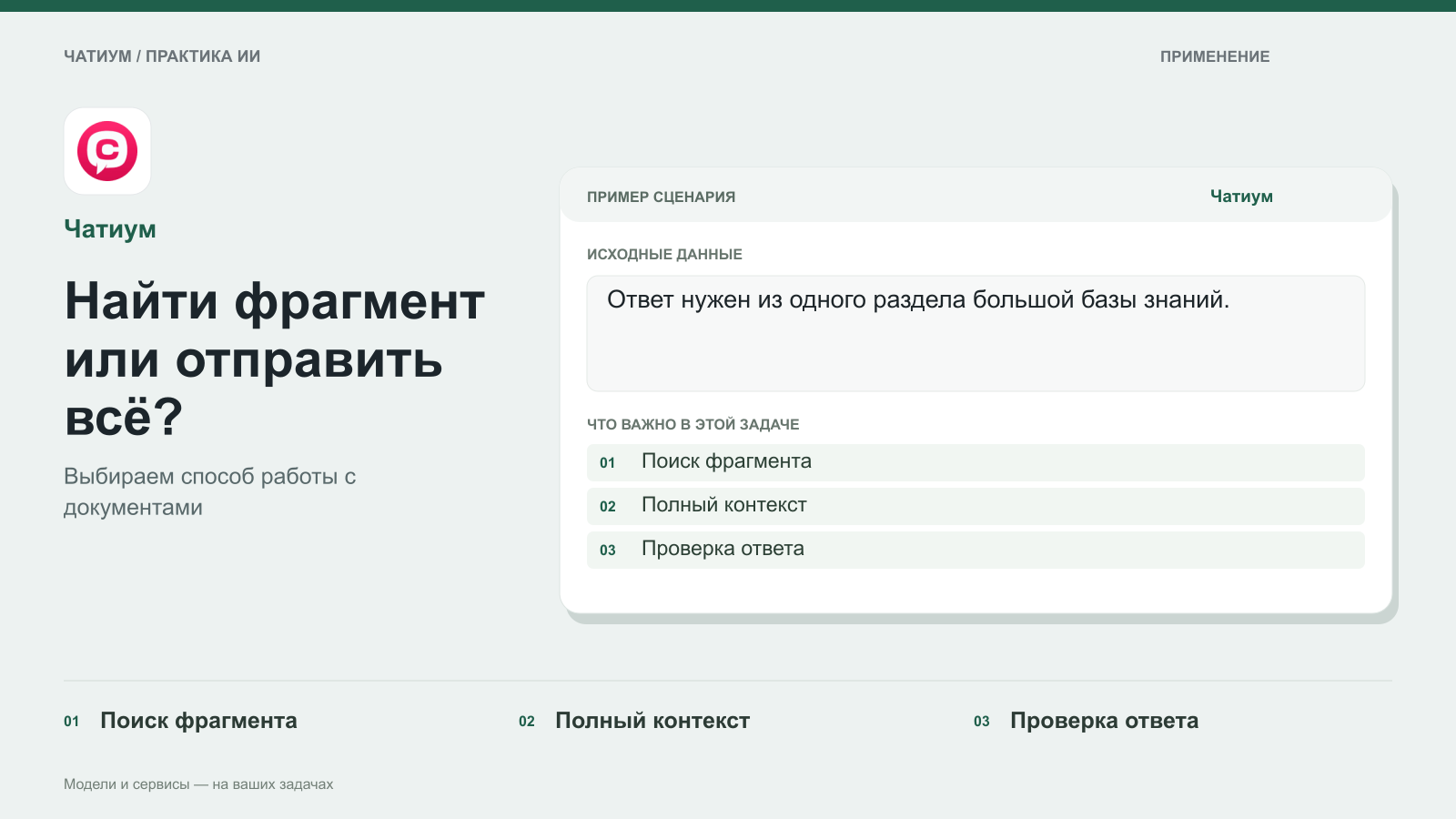The height and width of the screenshot is (819, 1456).
Task: Click the subtitle Выбираем способ работы с документами
Action: coord(210,492)
